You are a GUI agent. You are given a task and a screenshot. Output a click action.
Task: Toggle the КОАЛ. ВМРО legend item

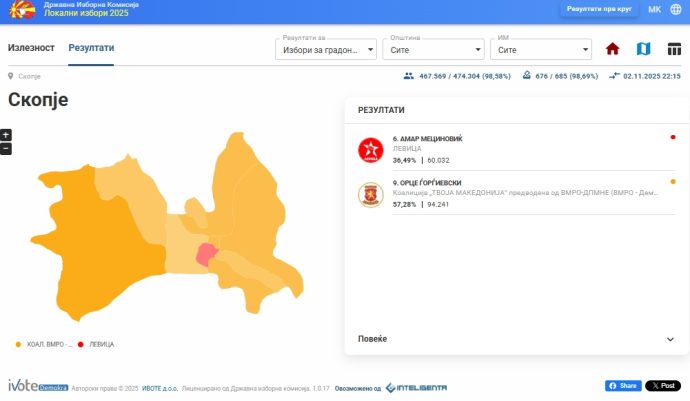(45, 344)
